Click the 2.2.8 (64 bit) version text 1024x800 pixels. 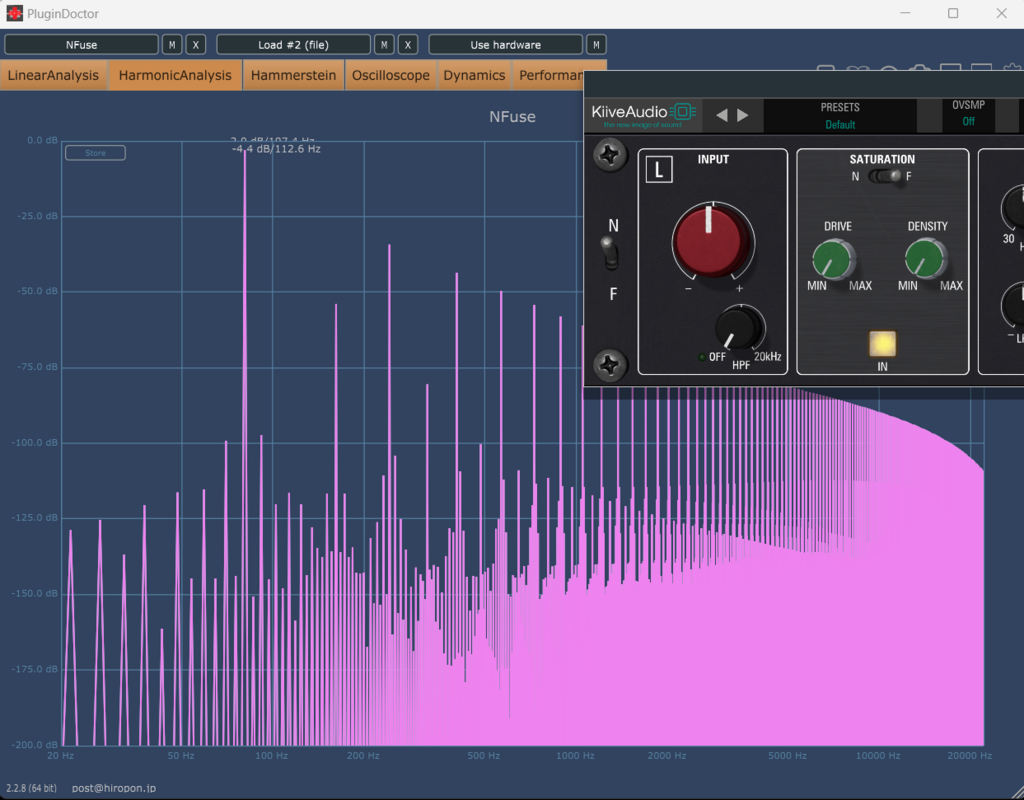click(31, 788)
